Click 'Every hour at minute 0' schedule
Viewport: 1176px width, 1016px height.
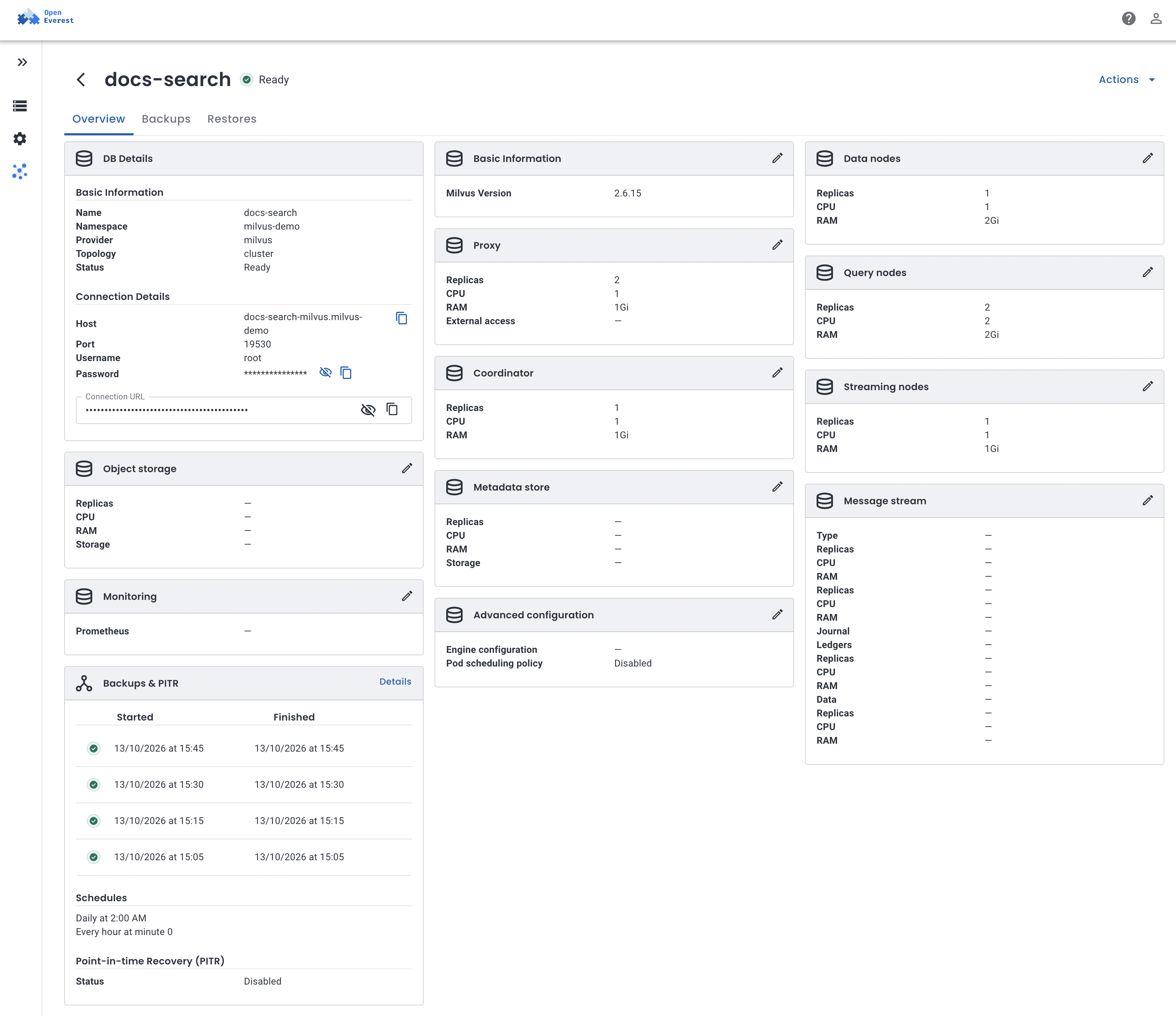click(x=124, y=932)
